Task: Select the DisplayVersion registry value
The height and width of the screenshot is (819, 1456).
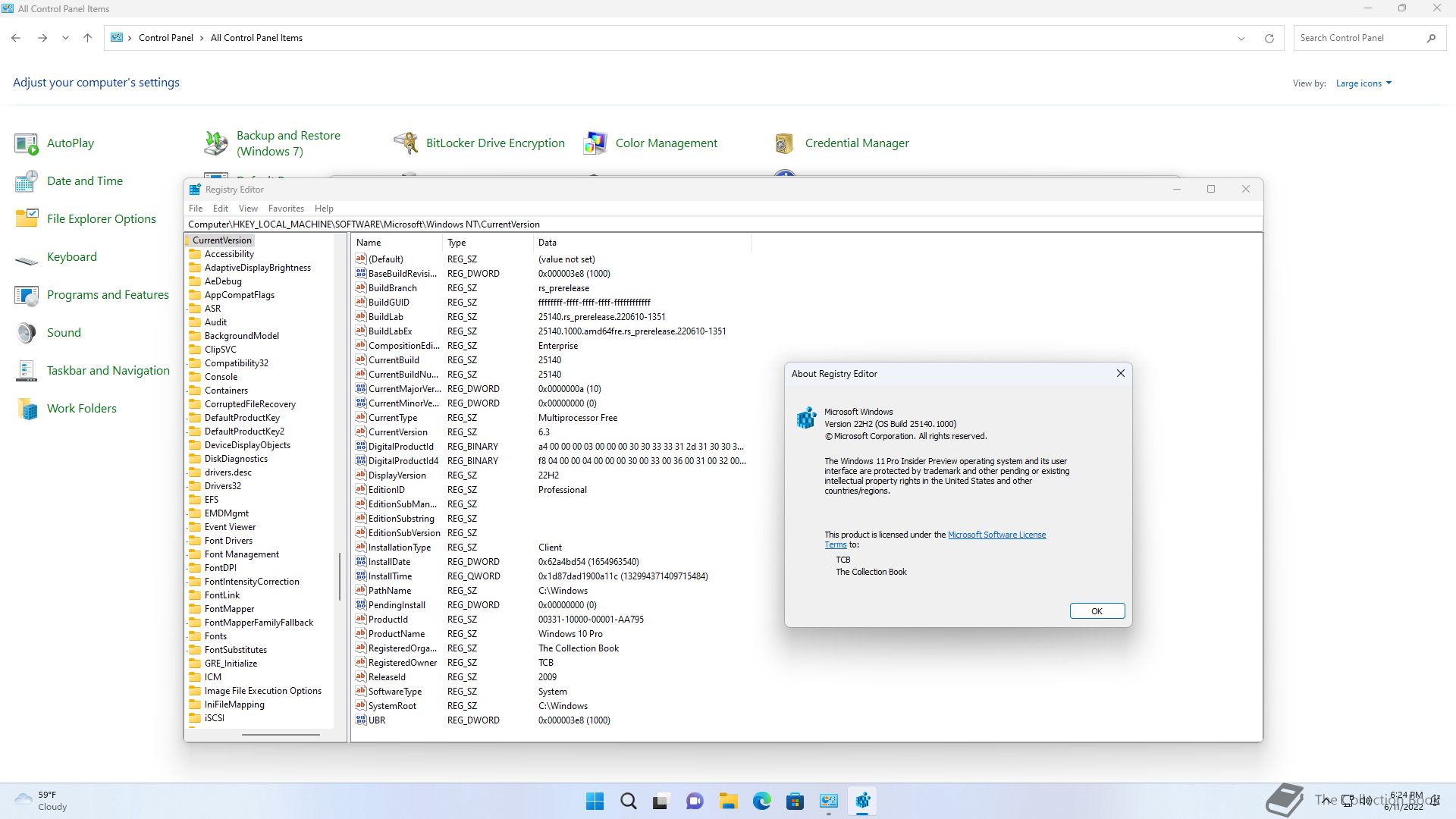Action: tap(397, 475)
